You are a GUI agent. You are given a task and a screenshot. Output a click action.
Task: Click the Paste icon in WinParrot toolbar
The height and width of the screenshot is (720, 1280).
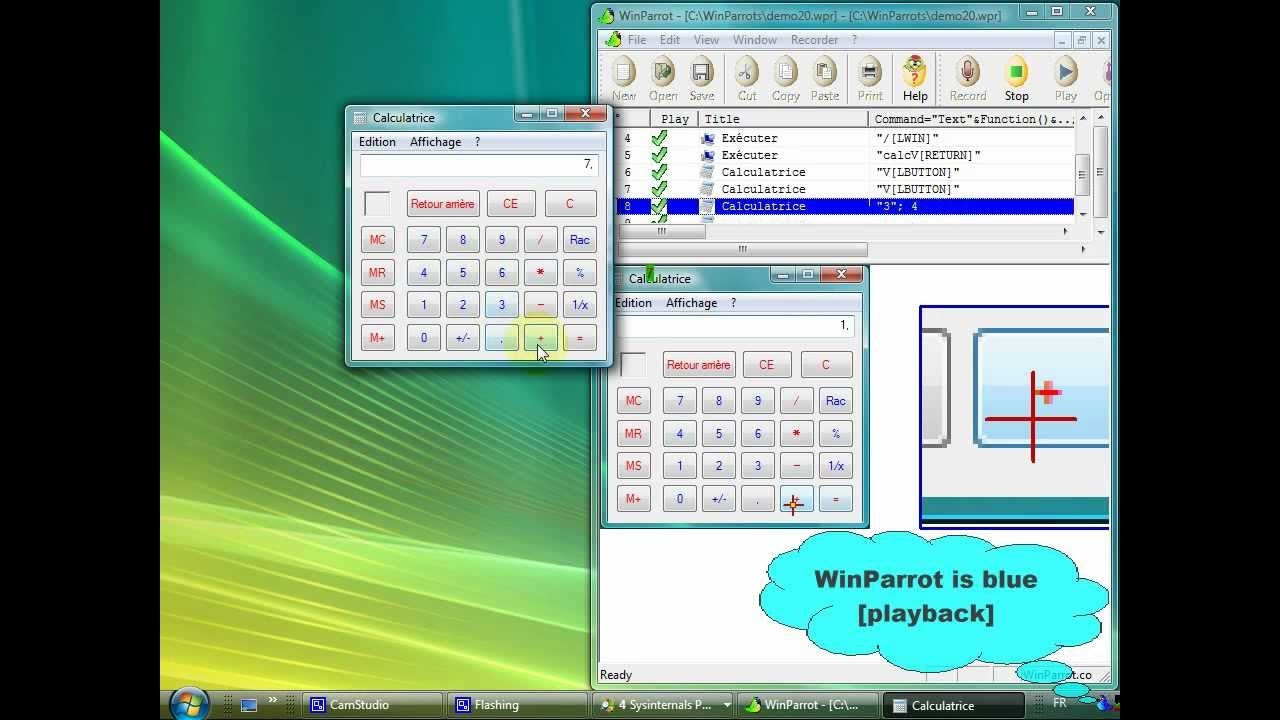coord(825,78)
